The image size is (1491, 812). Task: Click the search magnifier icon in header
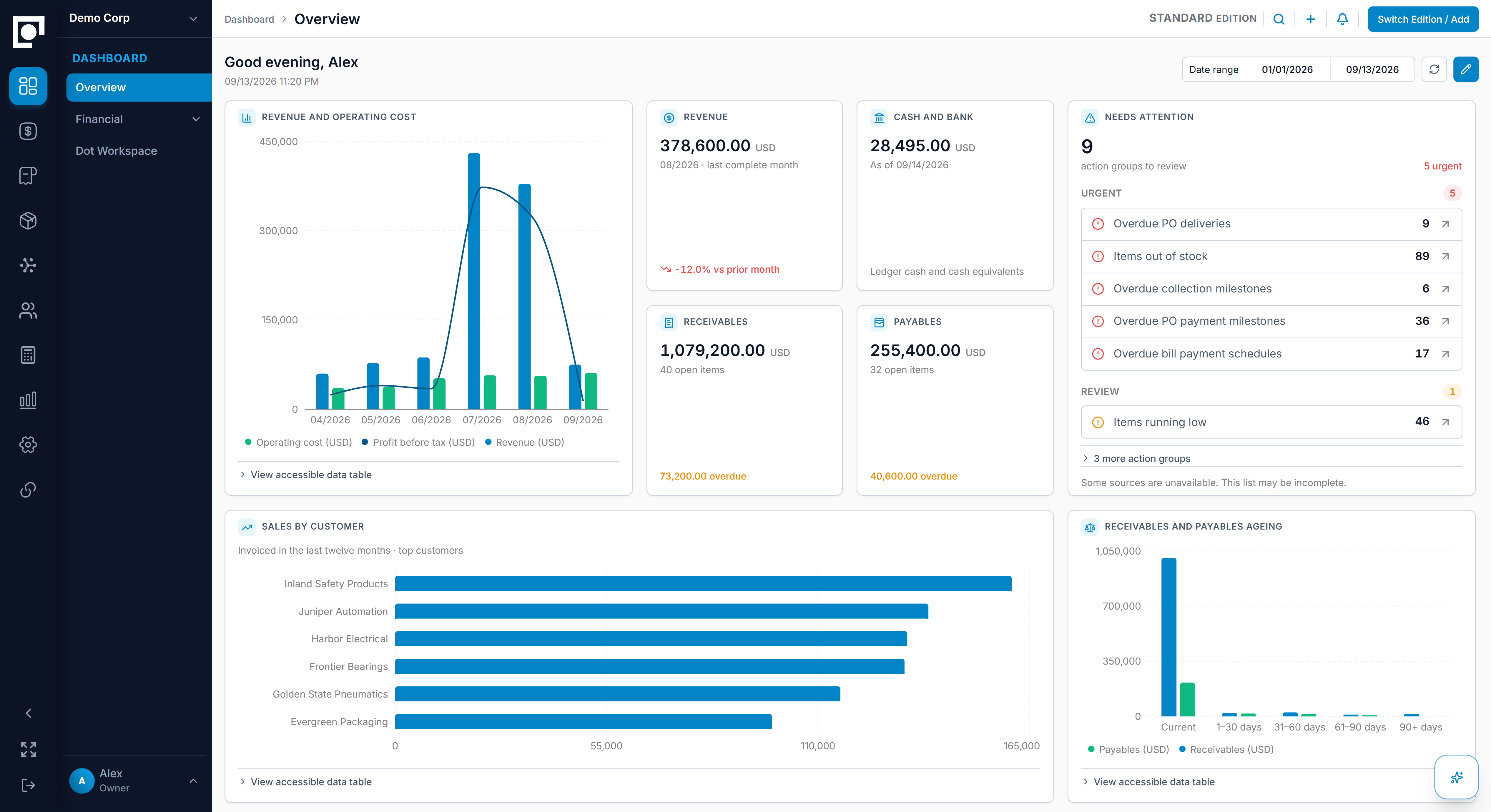[1279, 19]
